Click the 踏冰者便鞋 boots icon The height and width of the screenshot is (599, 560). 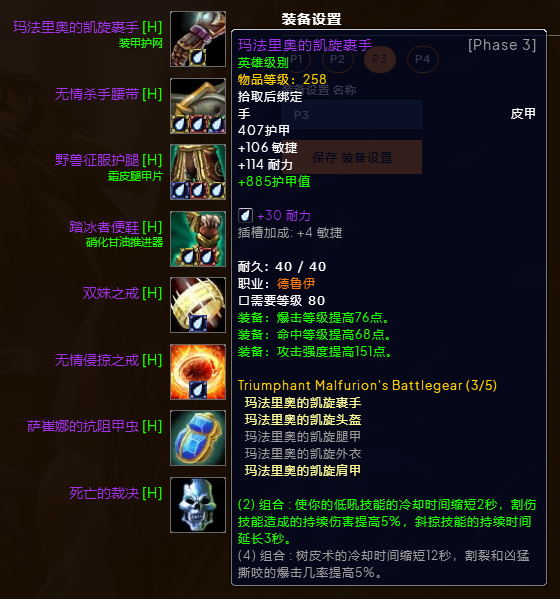coord(198,239)
